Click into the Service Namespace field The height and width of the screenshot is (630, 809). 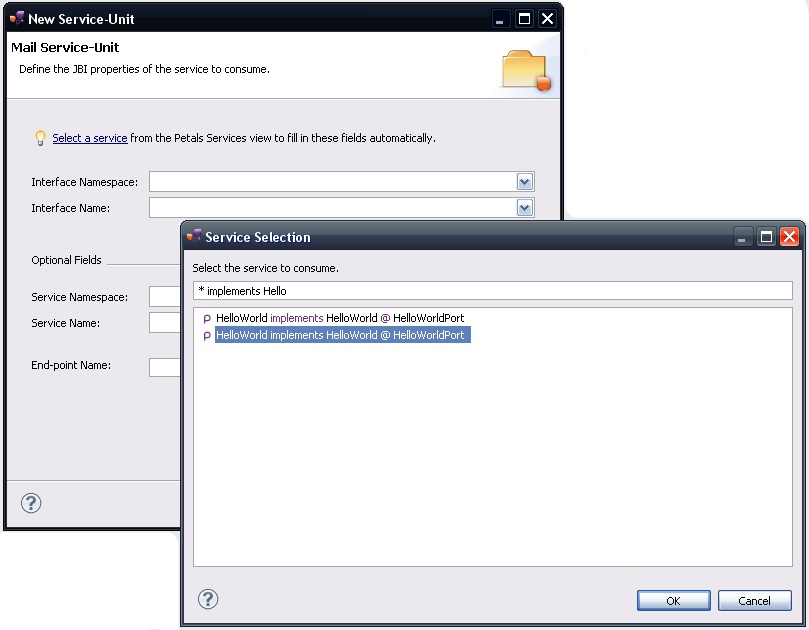(x=164, y=297)
